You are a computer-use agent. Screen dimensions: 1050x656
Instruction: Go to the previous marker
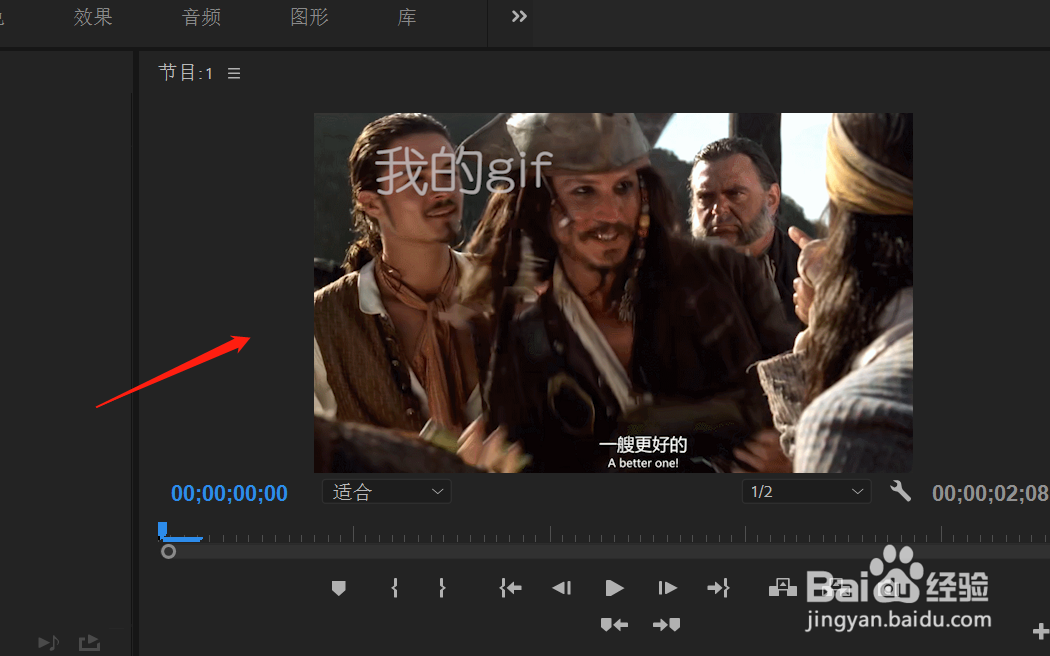point(614,625)
